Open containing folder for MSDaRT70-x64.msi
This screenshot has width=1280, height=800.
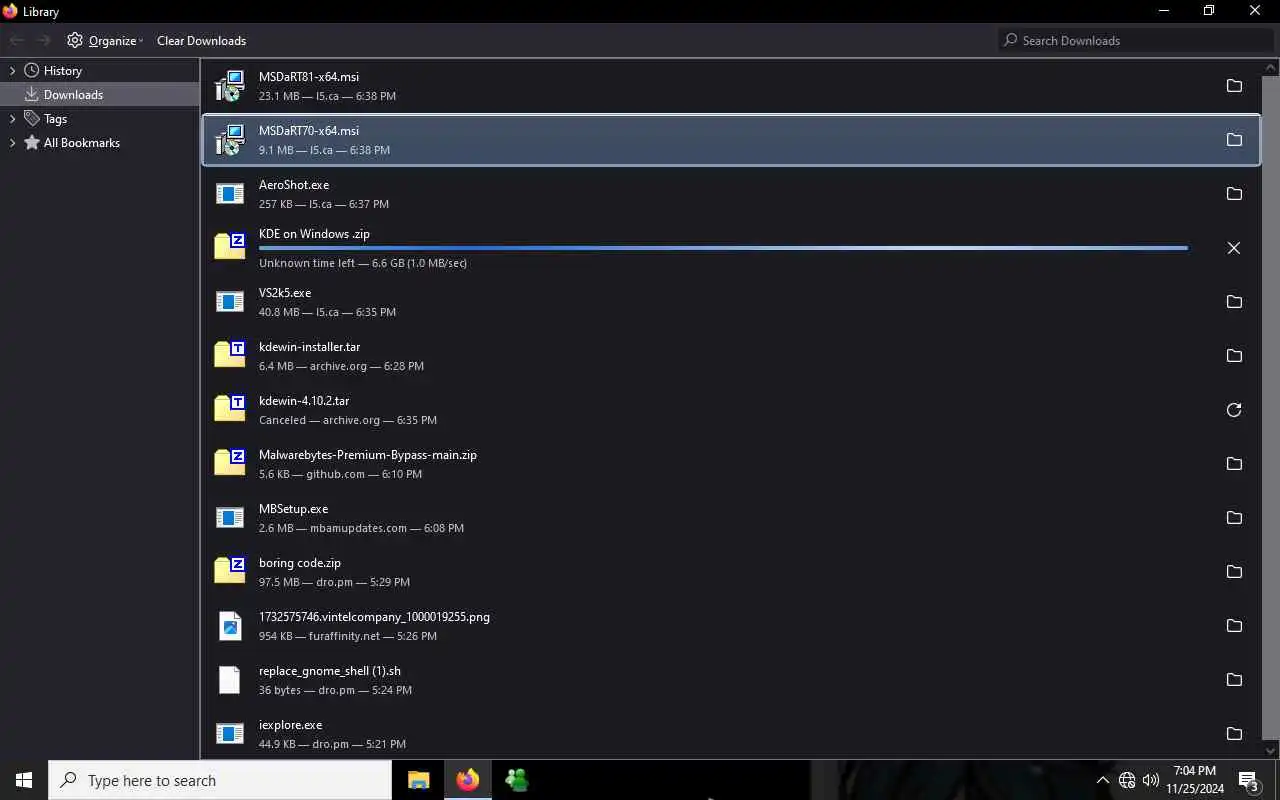[1234, 140]
